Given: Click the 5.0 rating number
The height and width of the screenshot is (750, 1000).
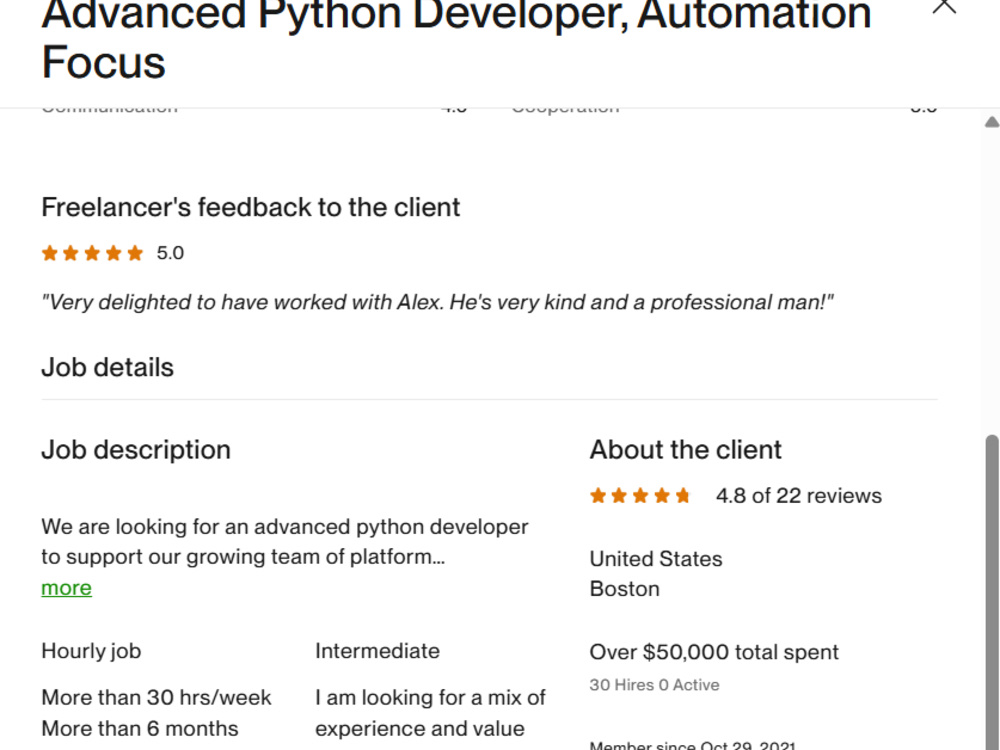Looking at the screenshot, I should click(170, 253).
